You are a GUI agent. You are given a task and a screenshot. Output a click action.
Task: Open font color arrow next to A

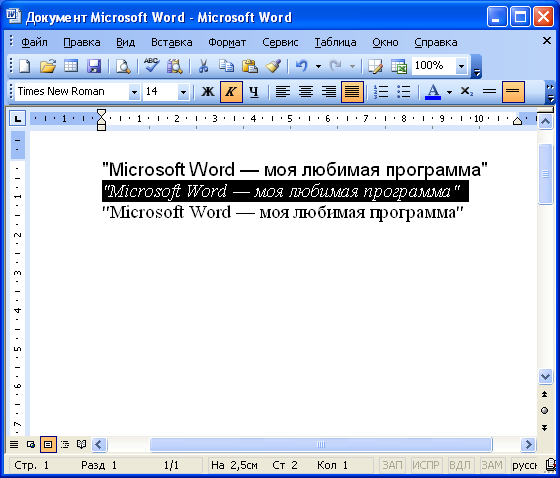(x=449, y=92)
